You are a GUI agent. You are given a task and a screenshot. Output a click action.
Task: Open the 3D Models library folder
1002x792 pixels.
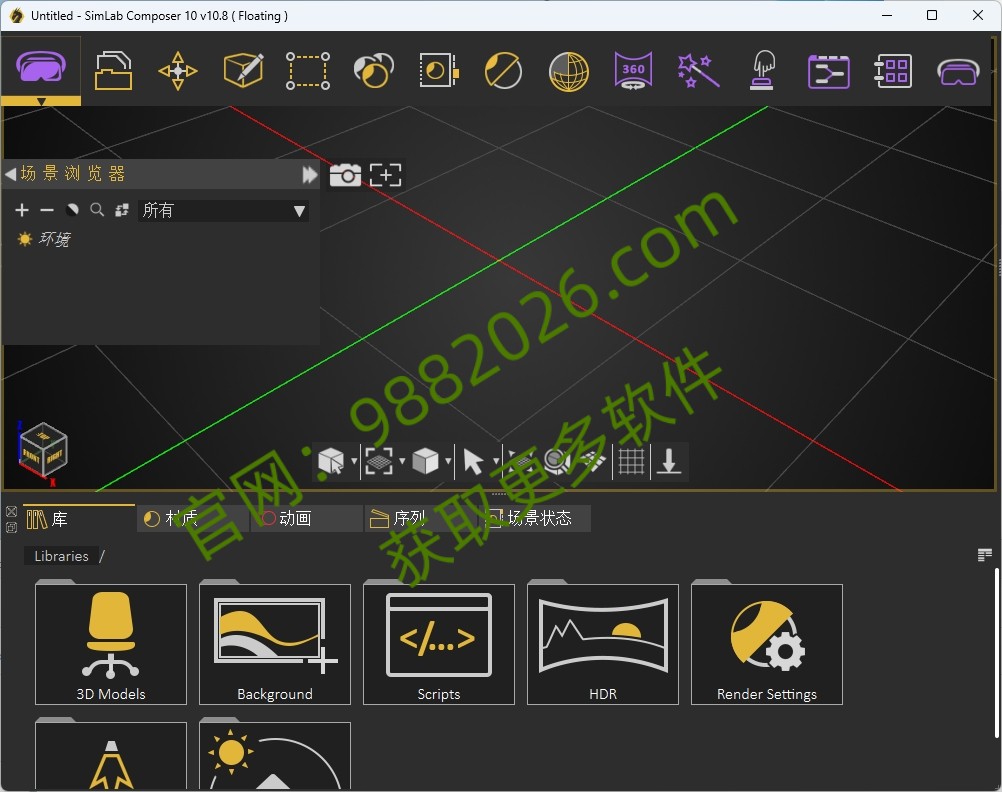click(111, 644)
